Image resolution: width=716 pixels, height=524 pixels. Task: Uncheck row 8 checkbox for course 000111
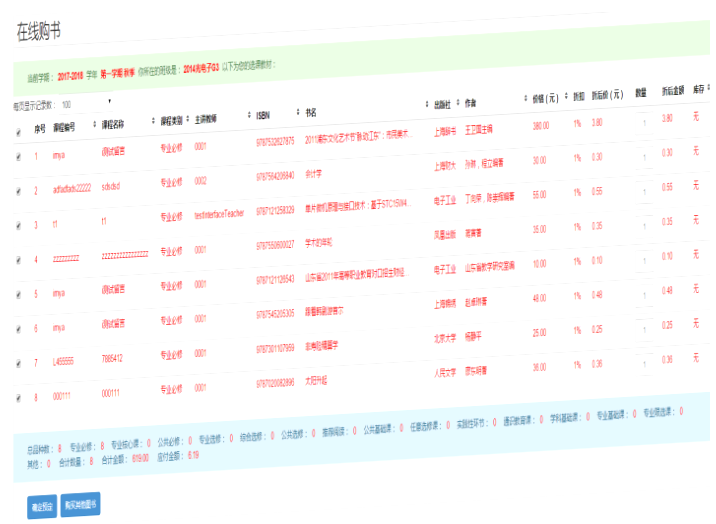pos(18,397)
